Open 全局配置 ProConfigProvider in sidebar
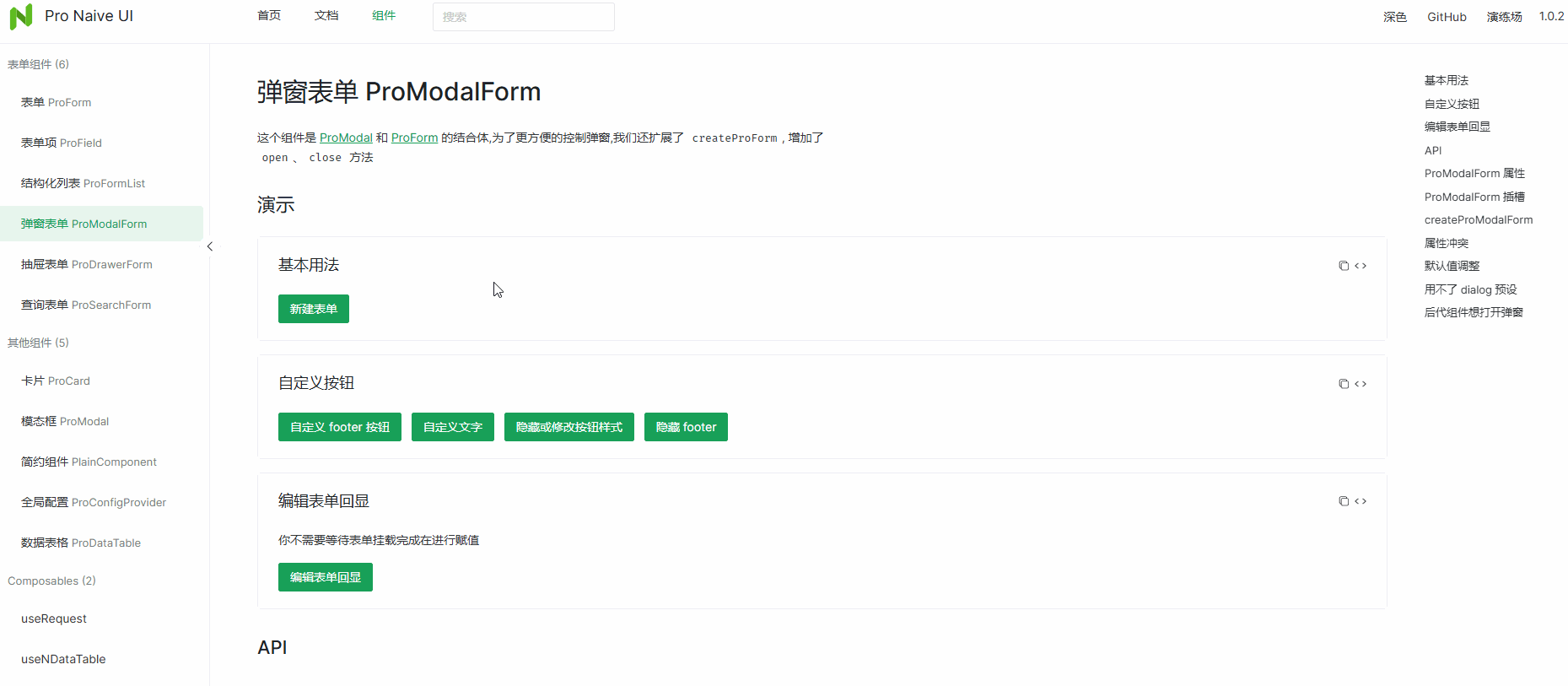This screenshot has width=1568, height=686. 101,502
